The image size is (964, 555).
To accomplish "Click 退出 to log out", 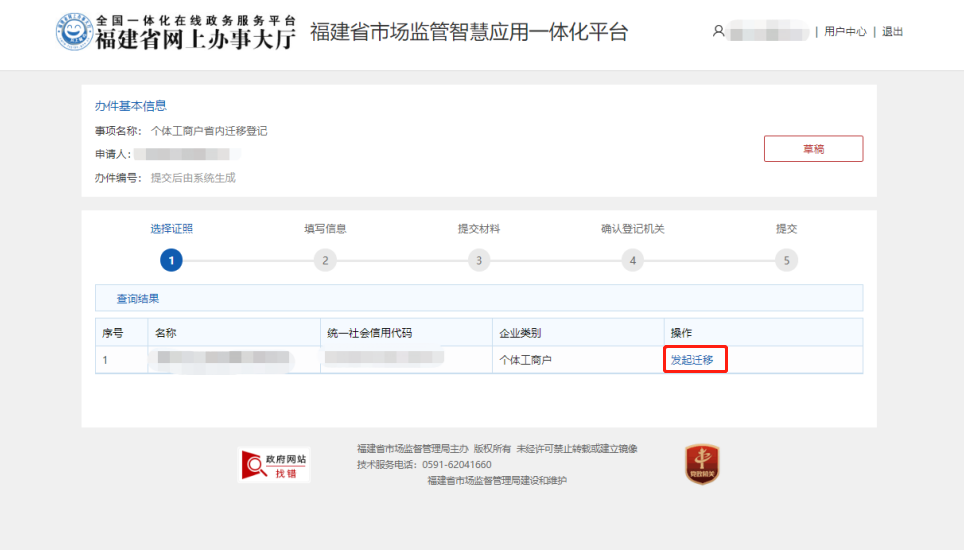I will click(x=892, y=32).
